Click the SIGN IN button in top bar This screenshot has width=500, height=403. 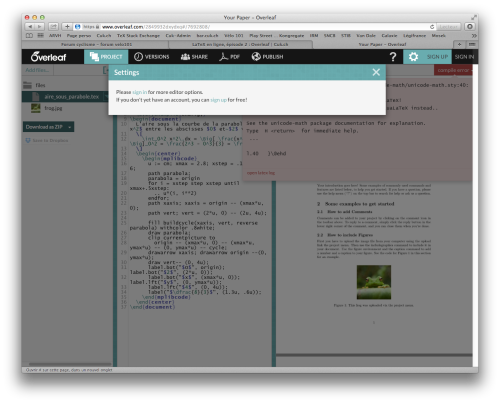[x=464, y=57]
